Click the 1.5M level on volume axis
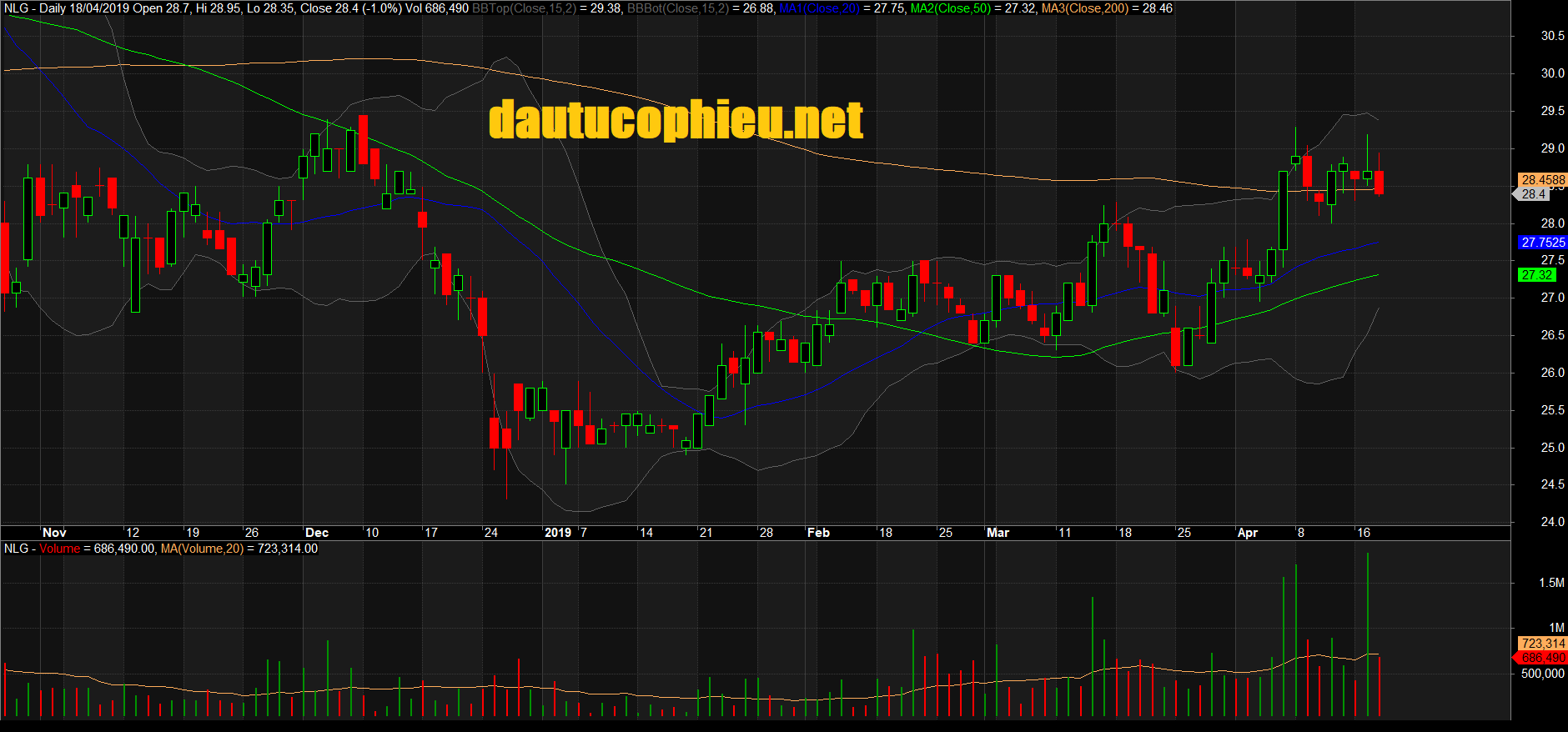Image resolution: width=1568 pixels, height=732 pixels. pos(1551,583)
